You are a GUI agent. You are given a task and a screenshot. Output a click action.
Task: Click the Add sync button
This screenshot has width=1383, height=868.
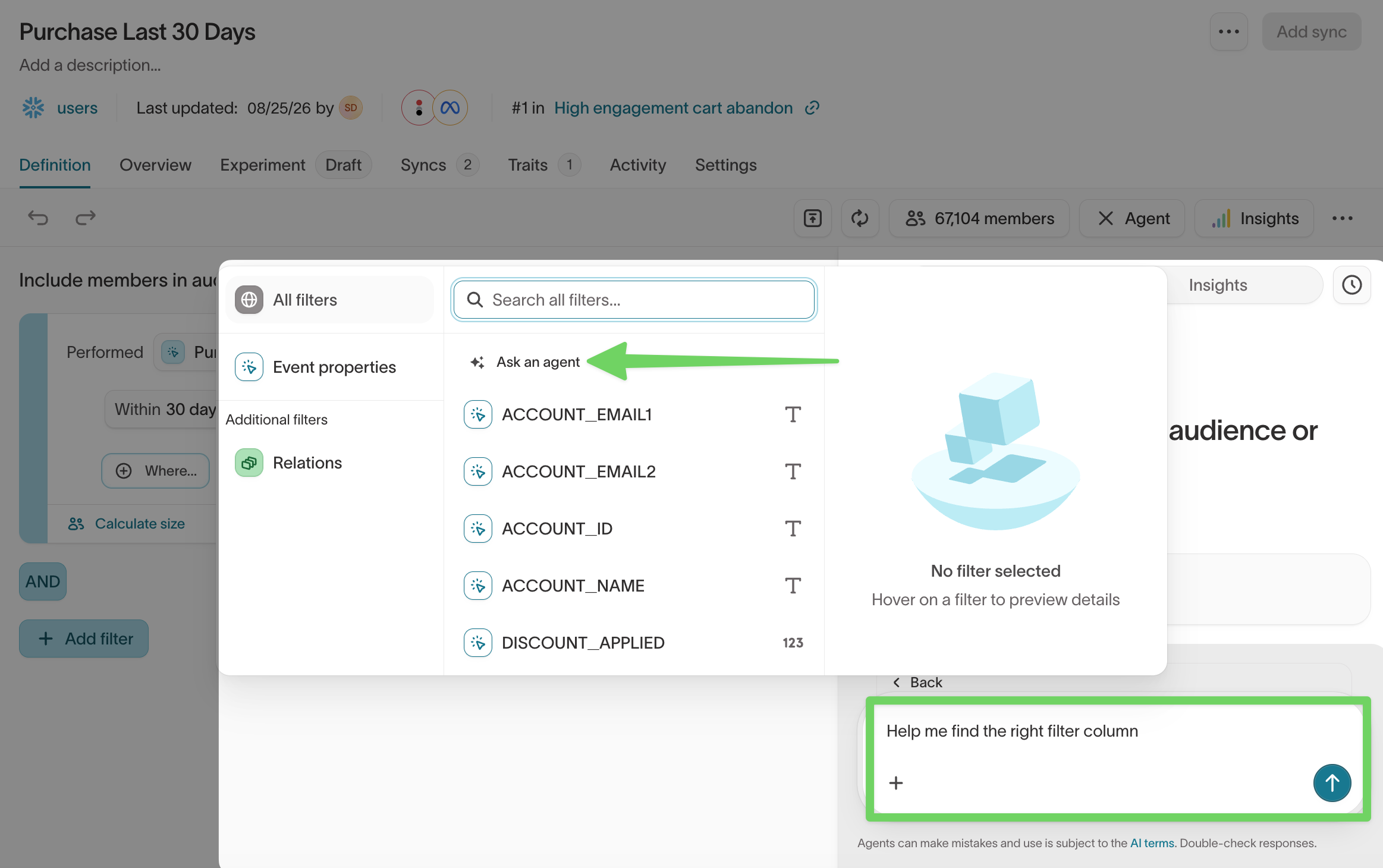pyautogui.click(x=1312, y=32)
